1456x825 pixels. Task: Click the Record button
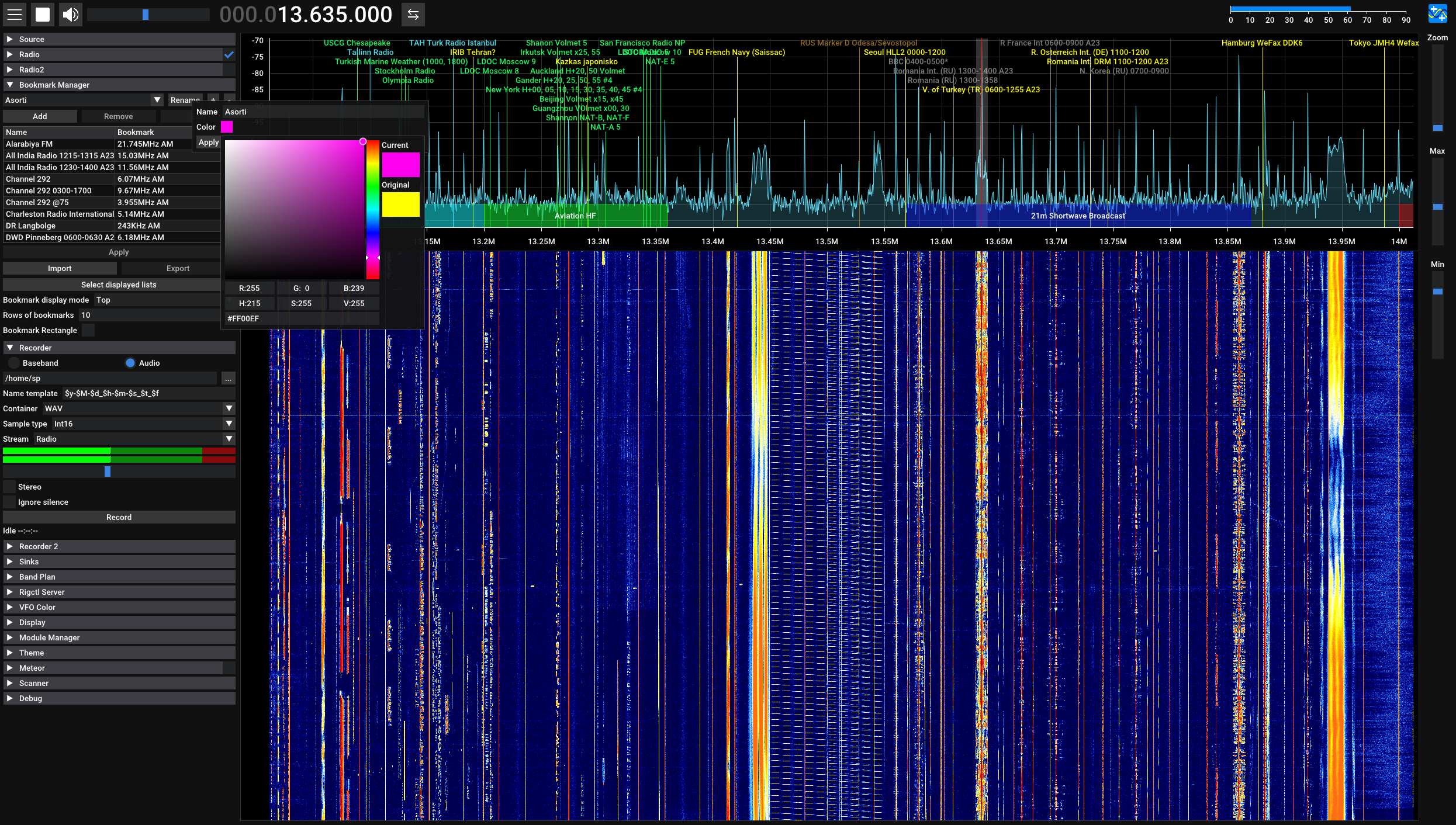click(x=119, y=517)
